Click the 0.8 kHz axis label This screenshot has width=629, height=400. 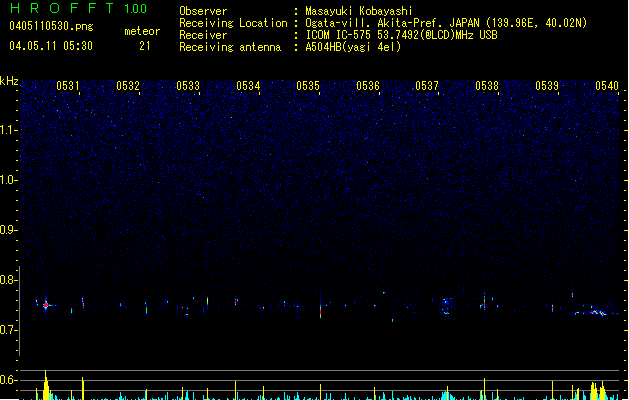(8, 280)
